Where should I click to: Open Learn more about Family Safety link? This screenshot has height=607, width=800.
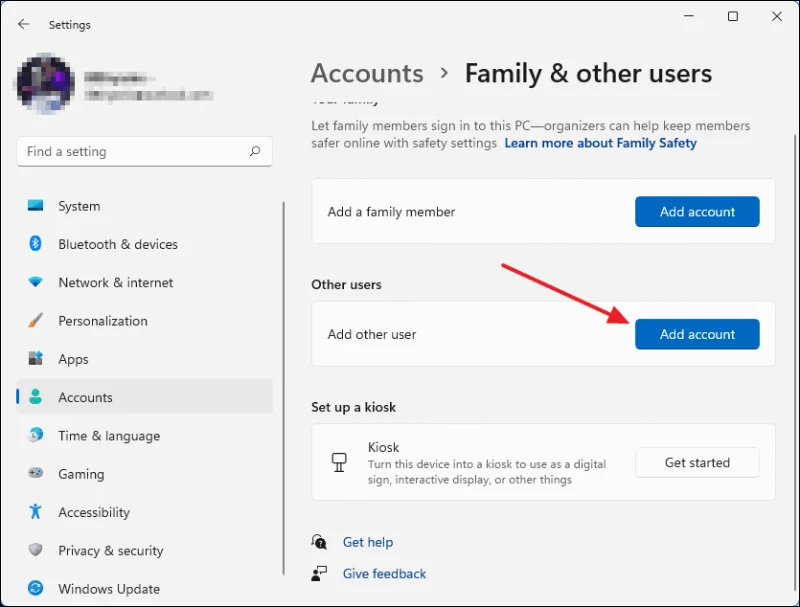coord(601,143)
